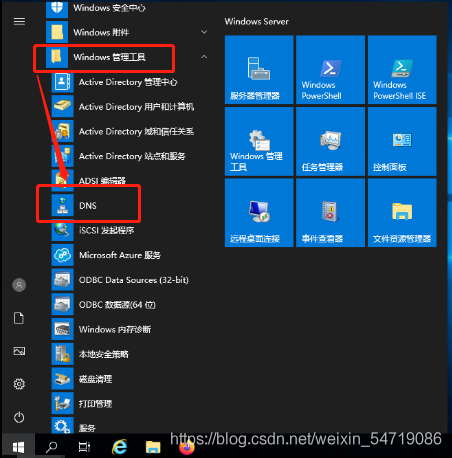Viewport: 452px width, 458px height.
Task: Launch 远程桌面连接 tile
Action: 259,213
